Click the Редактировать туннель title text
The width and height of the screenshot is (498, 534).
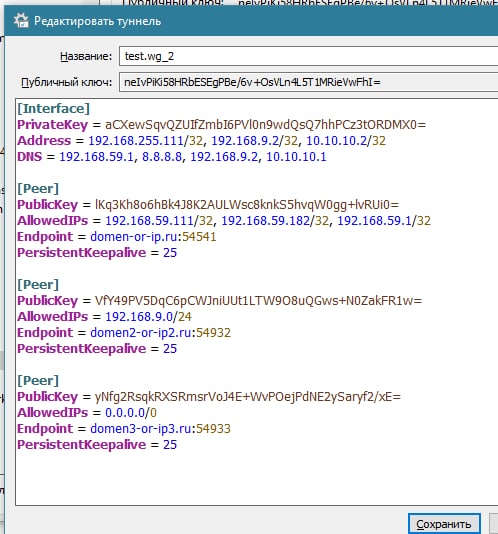tap(97, 21)
